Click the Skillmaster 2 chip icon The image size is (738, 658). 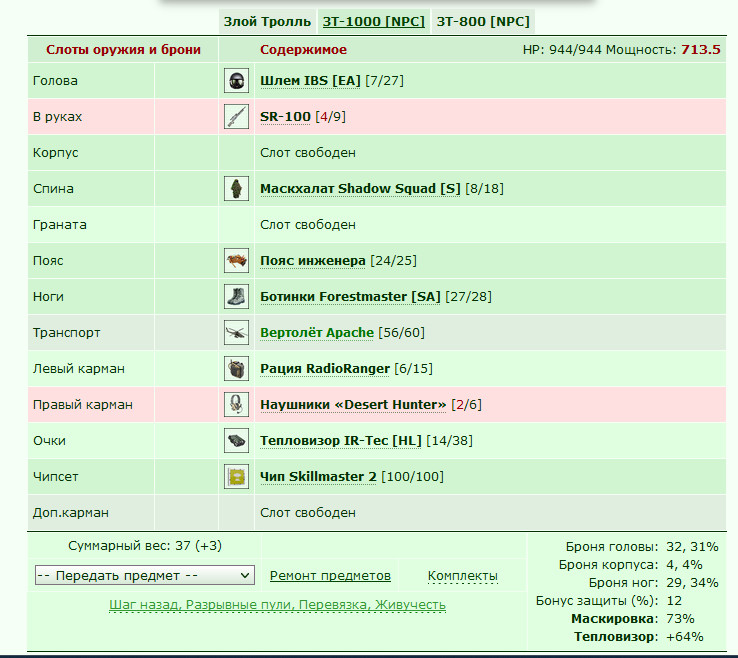click(236, 477)
